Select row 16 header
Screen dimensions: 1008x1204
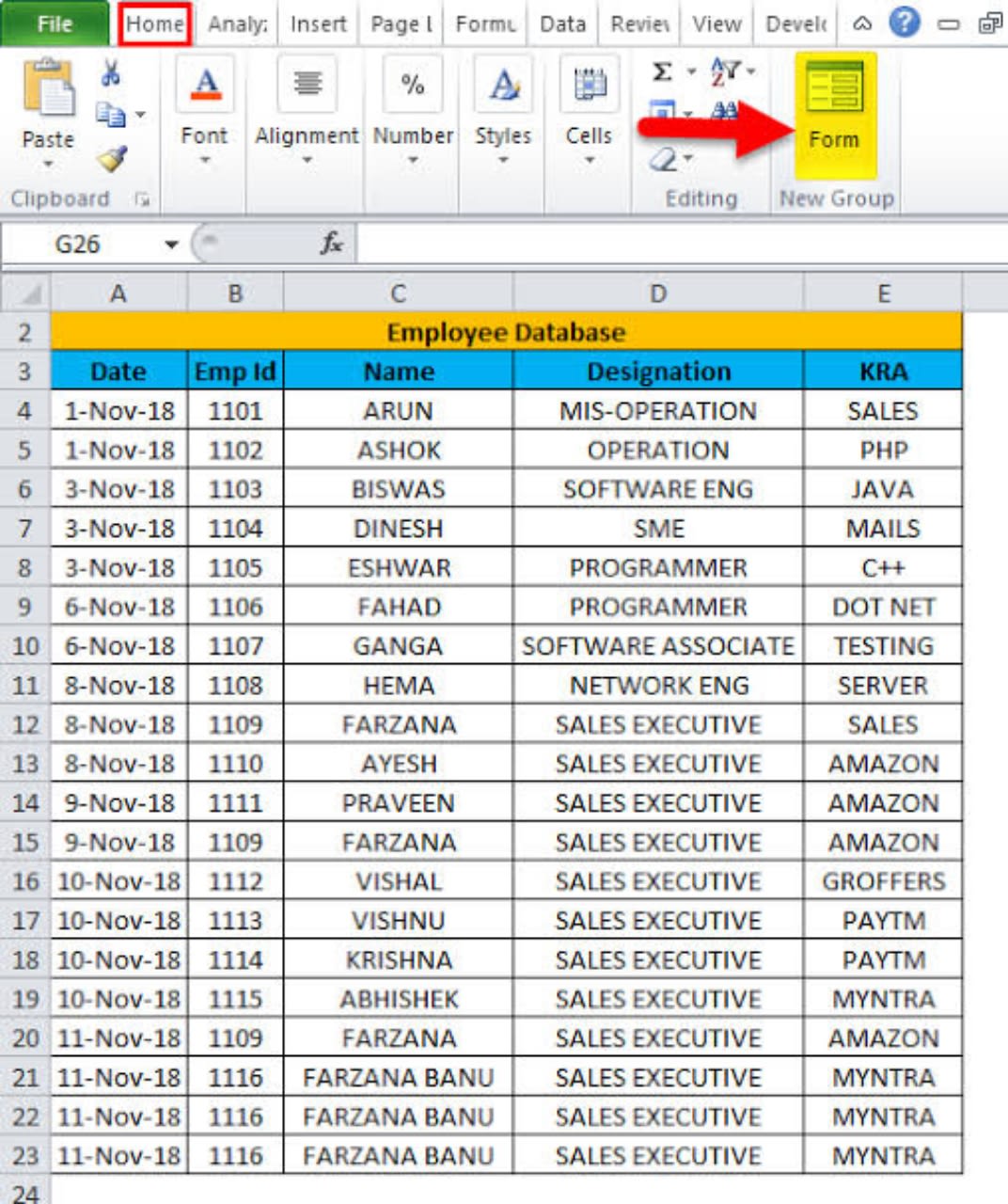coord(25,881)
